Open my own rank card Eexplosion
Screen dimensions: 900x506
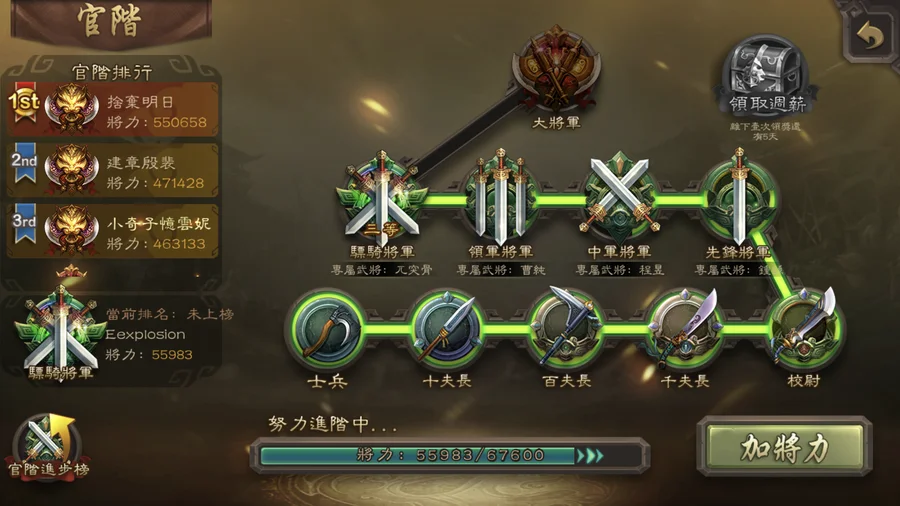click(x=114, y=334)
